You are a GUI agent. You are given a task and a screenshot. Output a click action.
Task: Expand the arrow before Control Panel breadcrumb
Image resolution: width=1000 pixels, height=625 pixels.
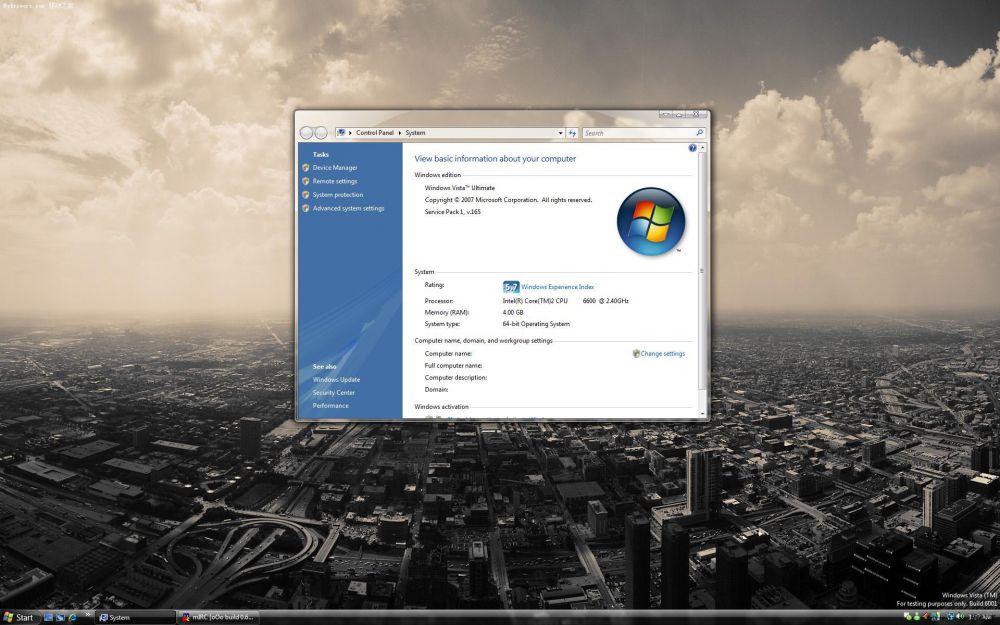coord(350,133)
